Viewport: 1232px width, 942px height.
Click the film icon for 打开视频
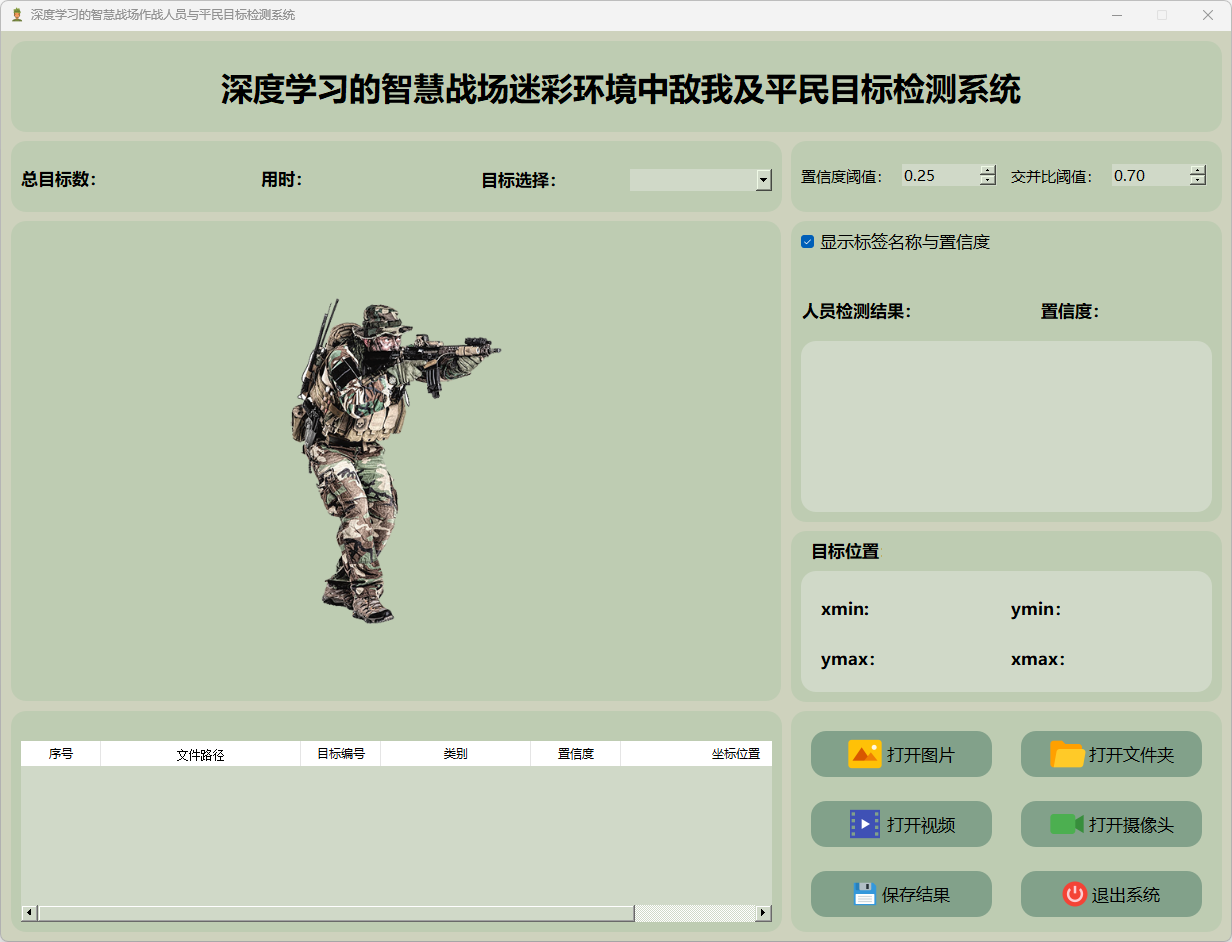[x=864, y=824]
